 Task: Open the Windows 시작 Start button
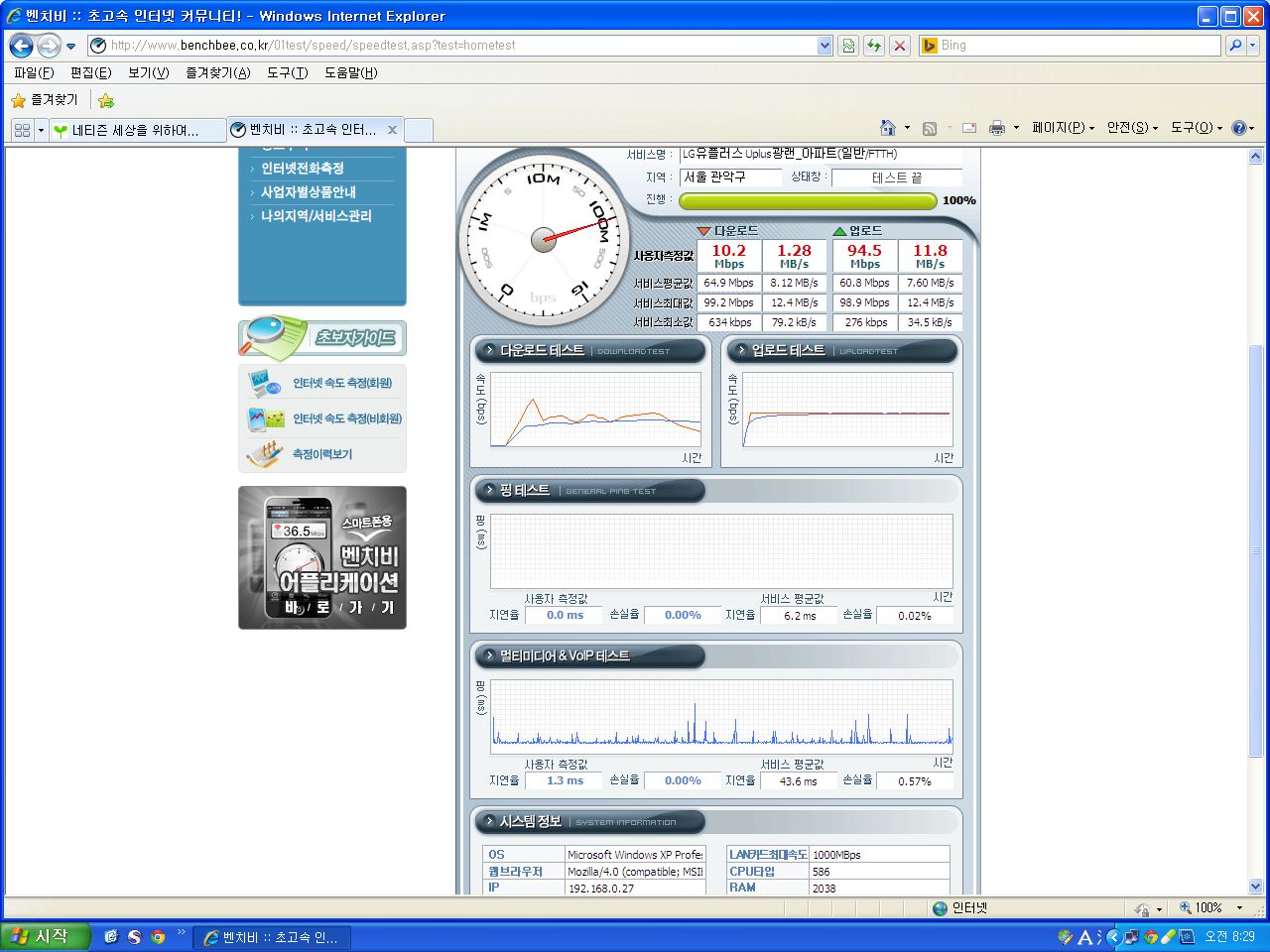tap(46, 936)
